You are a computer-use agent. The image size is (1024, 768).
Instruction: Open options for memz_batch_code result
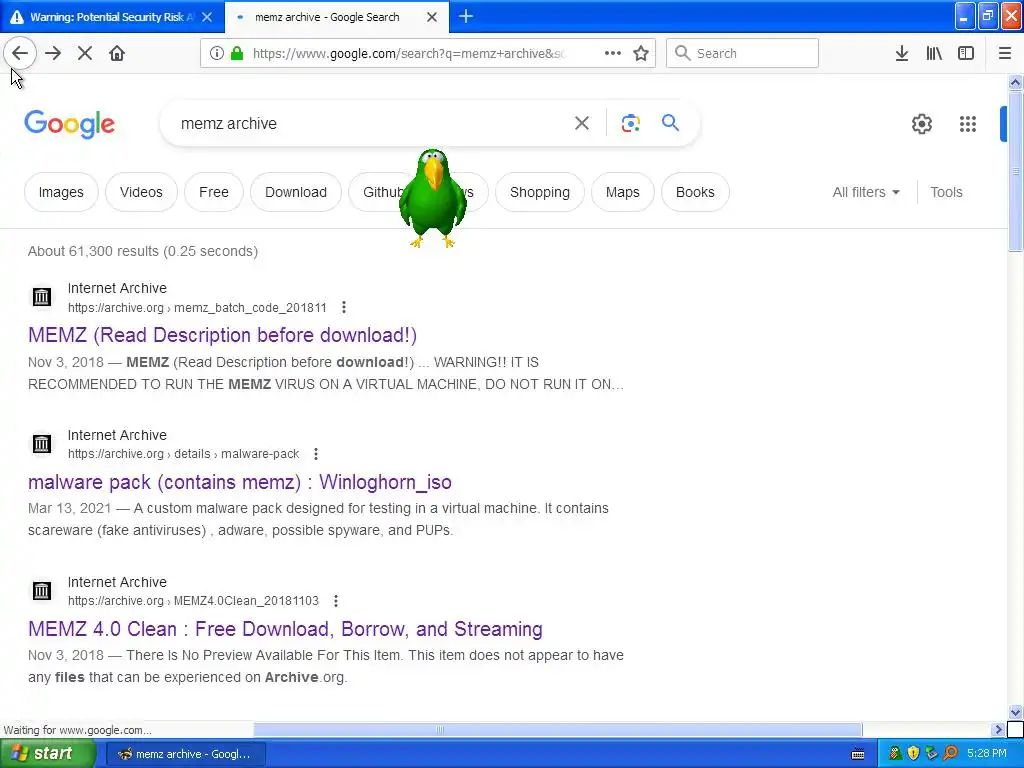pos(344,308)
